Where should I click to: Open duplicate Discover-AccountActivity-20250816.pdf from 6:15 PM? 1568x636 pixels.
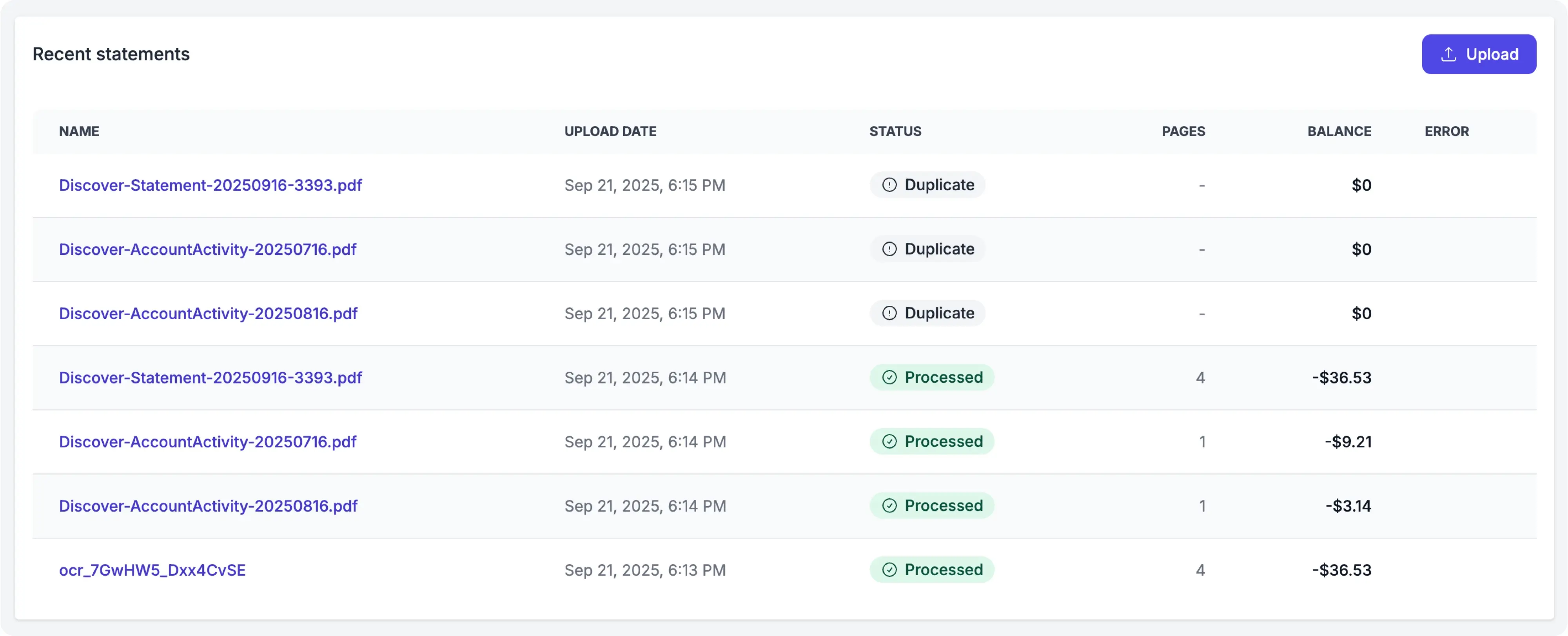pos(208,313)
